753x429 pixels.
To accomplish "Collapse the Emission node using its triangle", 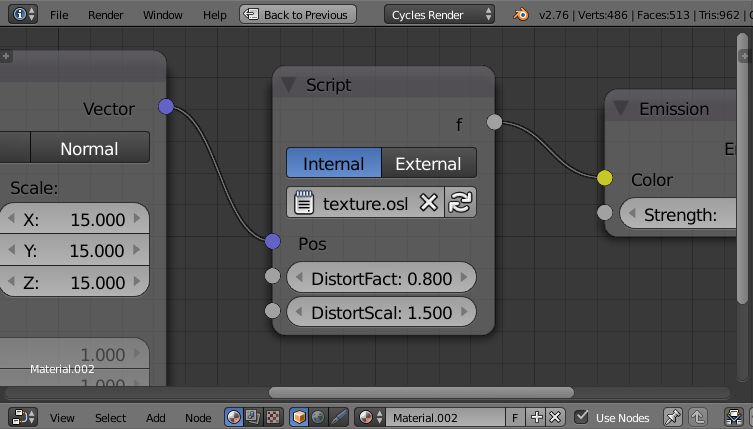I will click(621, 108).
